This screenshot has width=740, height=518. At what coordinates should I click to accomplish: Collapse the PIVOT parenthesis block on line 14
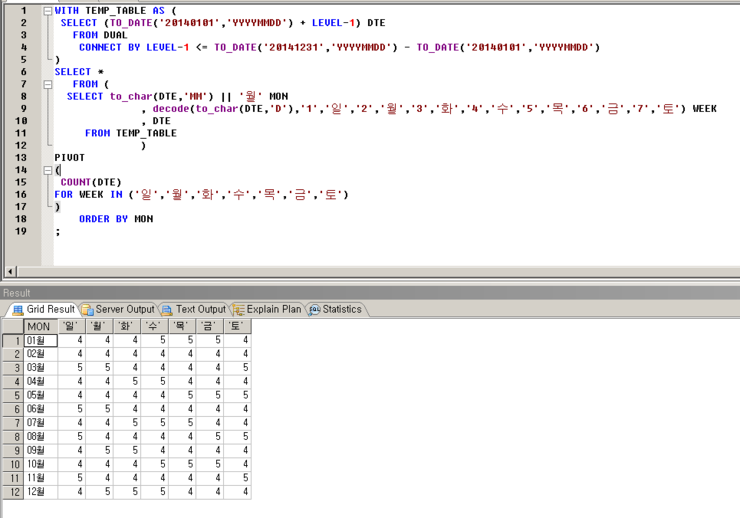pos(46,170)
